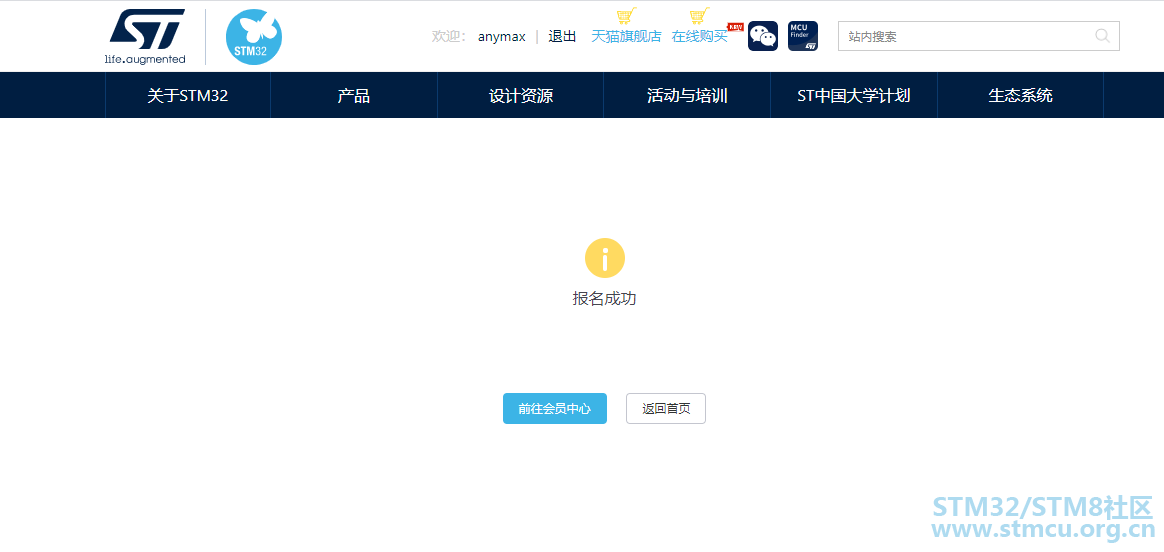This screenshot has height=552, width=1164.
Task: Go to member center via 前往会员中心
Action: 555,409
